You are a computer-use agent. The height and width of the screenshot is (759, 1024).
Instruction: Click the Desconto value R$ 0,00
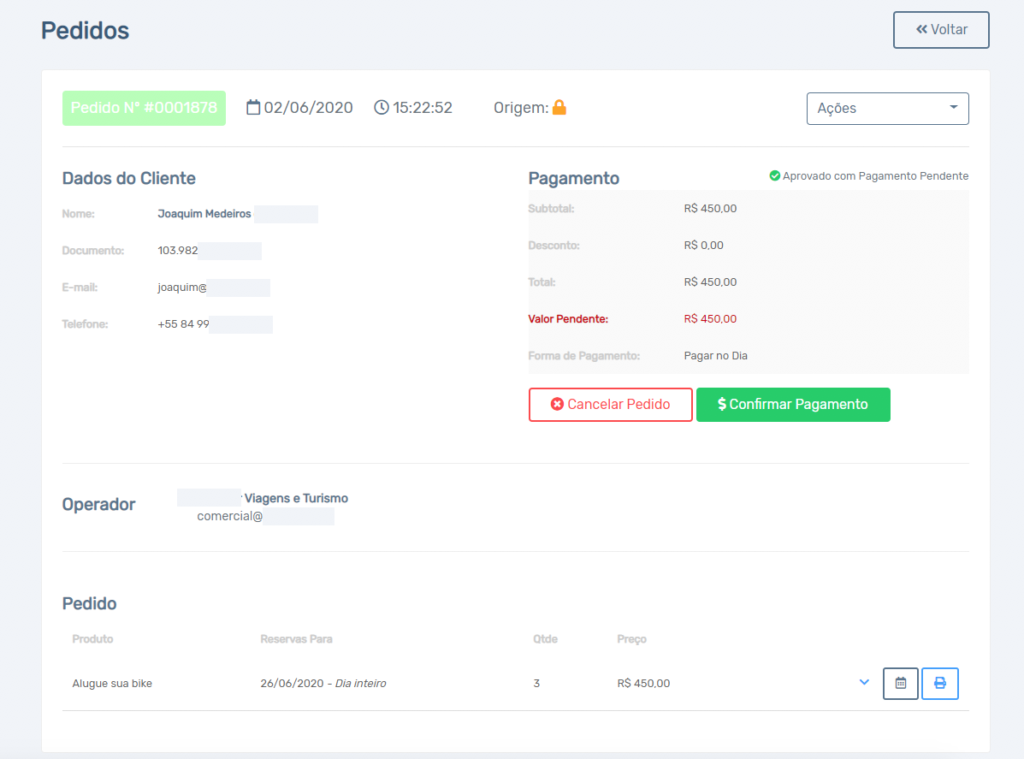[703, 246]
